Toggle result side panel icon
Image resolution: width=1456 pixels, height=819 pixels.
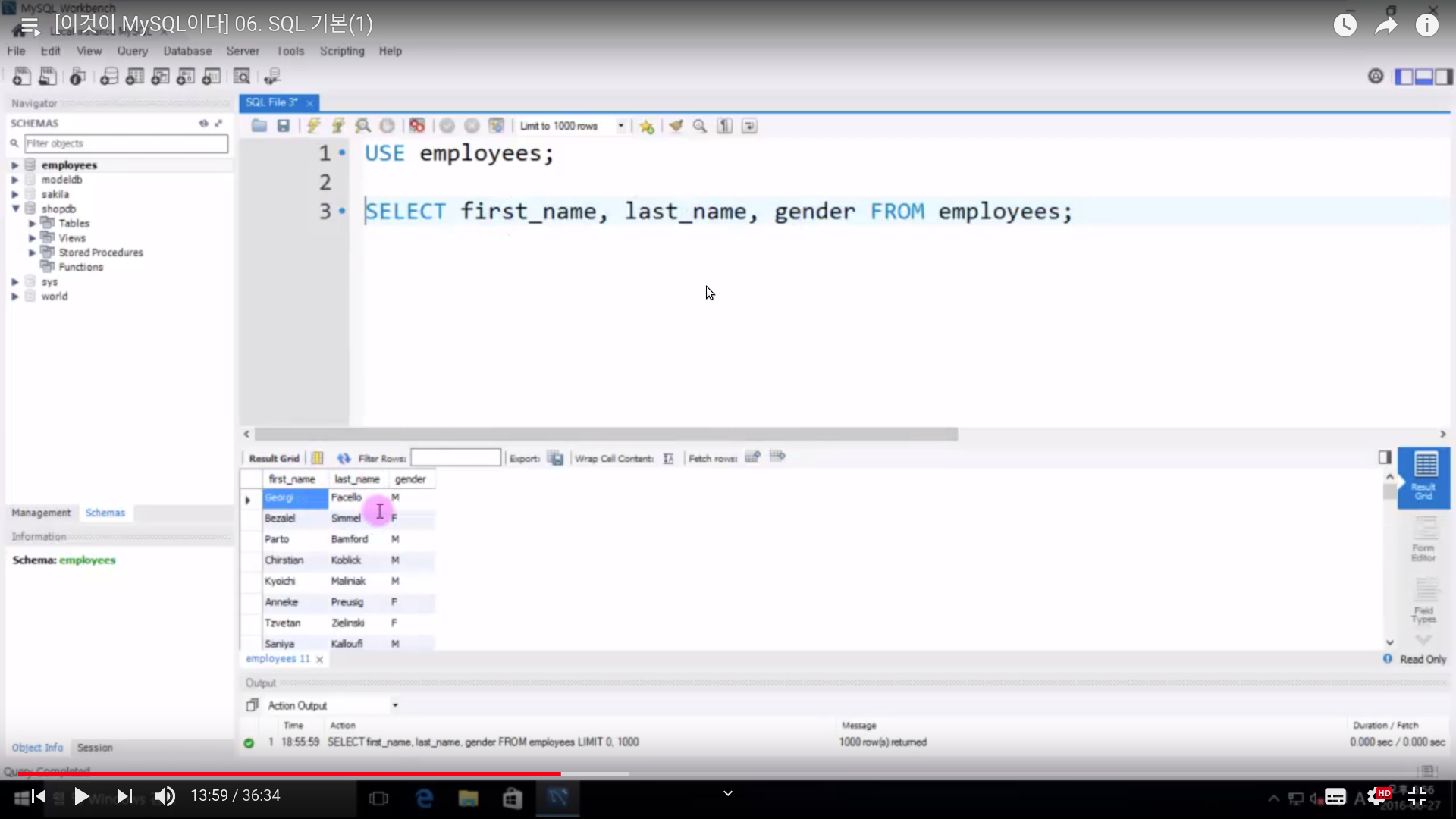click(x=1385, y=457)
